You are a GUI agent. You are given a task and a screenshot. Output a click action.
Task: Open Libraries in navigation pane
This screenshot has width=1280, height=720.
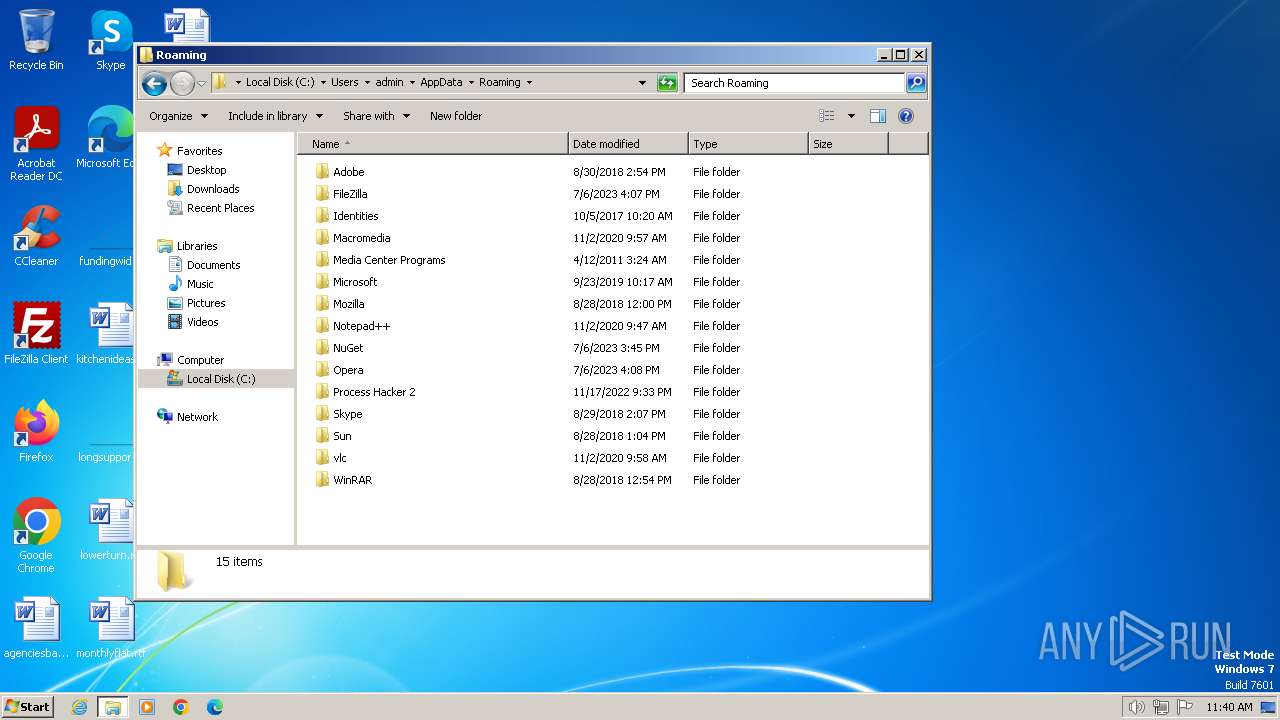pos(197,246)
